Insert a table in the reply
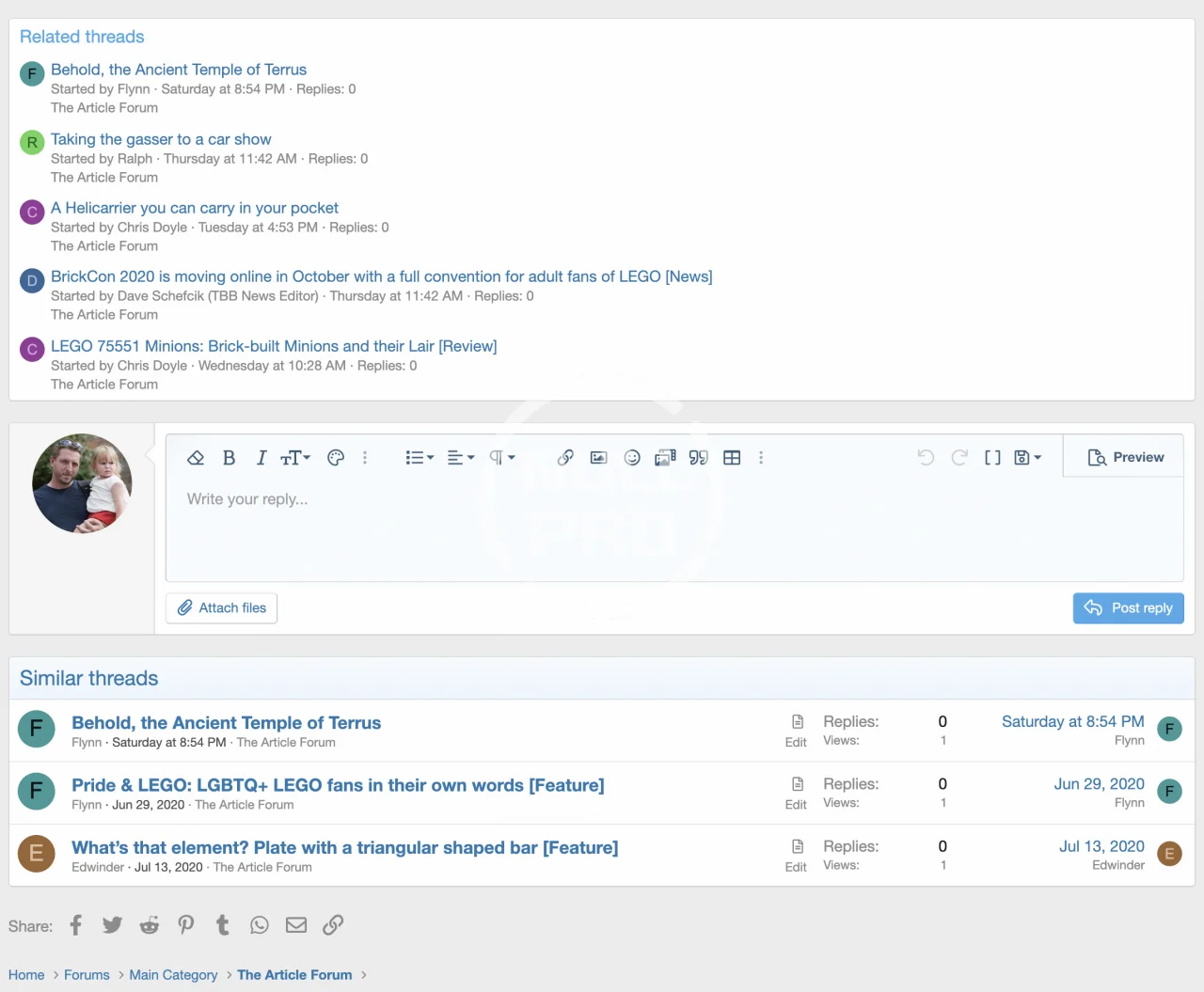This screenshot has width=1204, height=992. pyautogui.click(x=732, y=458)
